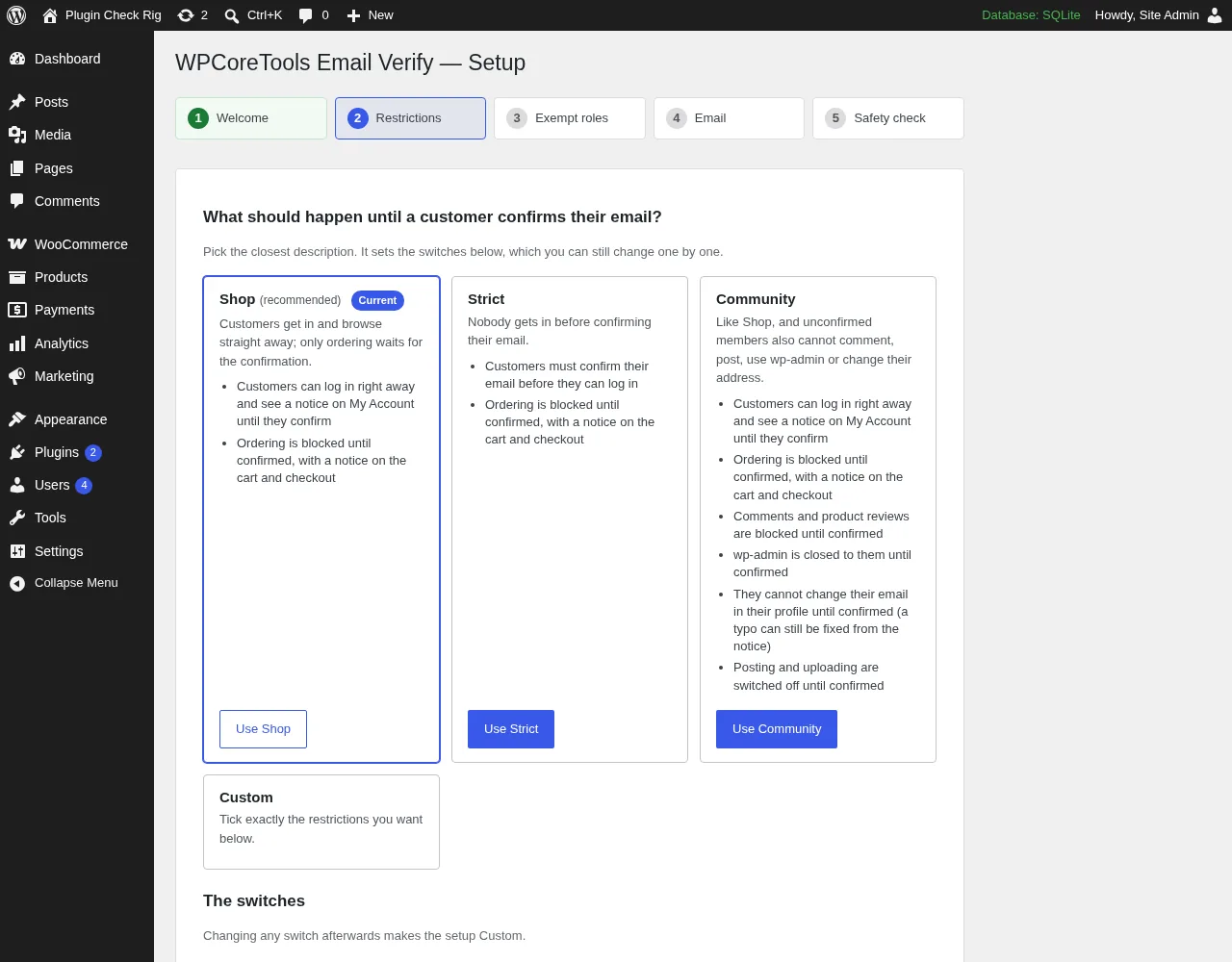The image size is (1232, 962).
Task: Click the Database: SQLite indicator
Action: [x=1031, y=15]
